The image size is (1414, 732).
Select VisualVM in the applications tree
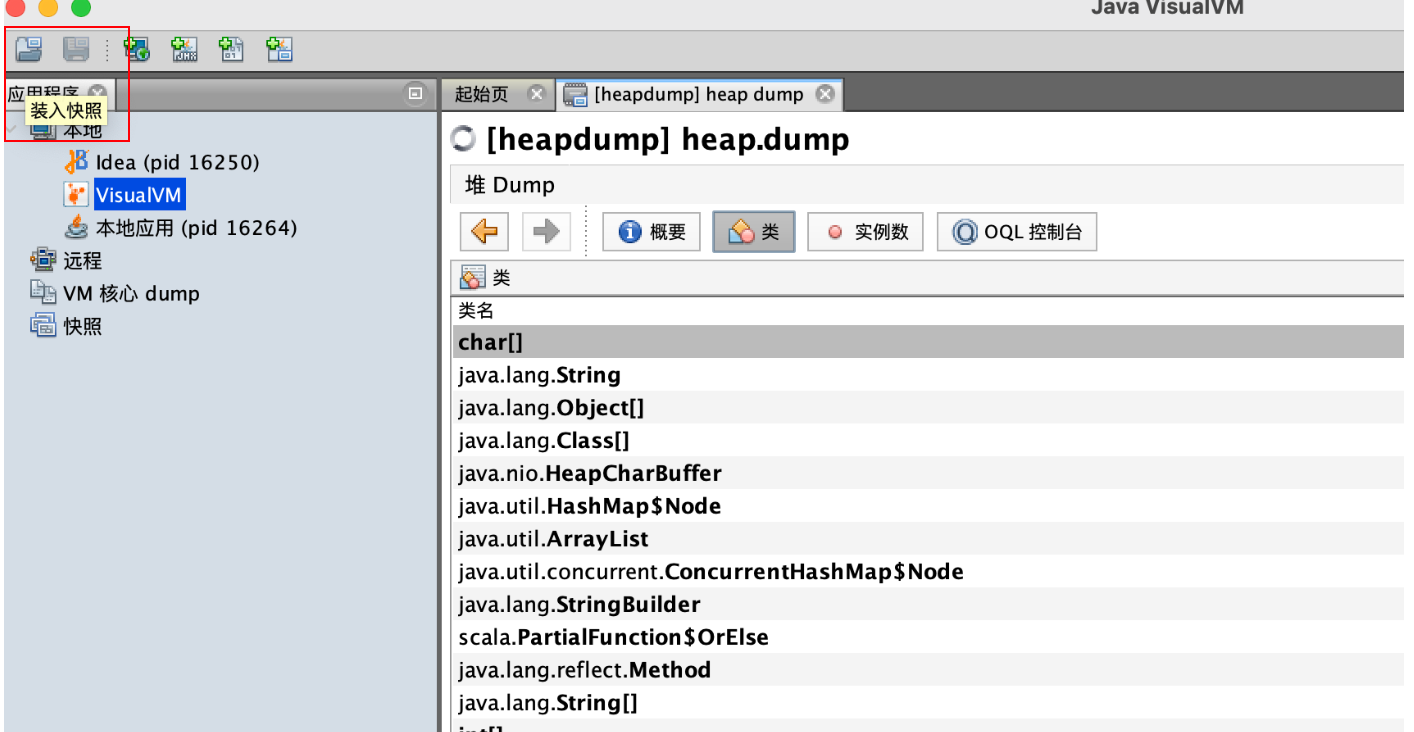point(139,194)
